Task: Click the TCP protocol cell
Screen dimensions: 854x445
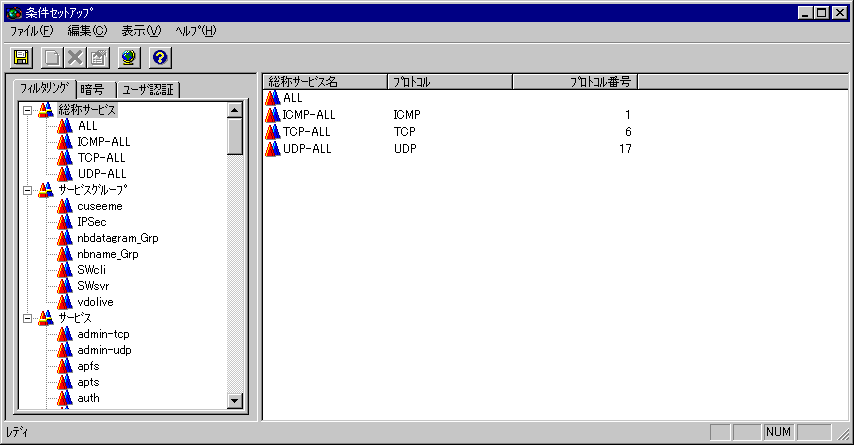Action: (405, 132)
